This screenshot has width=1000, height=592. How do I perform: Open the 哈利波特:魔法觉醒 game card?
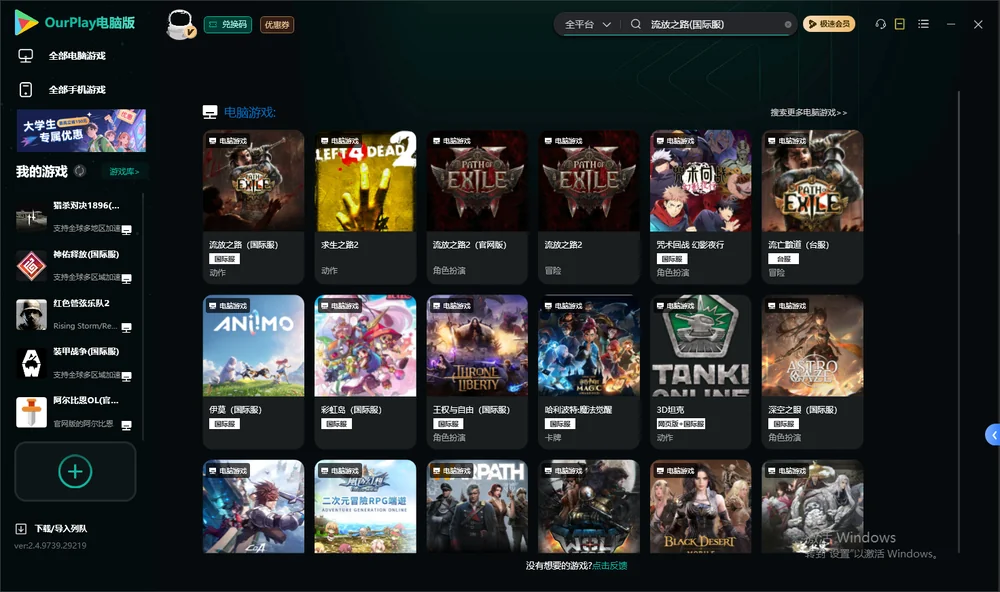point(589,371)
